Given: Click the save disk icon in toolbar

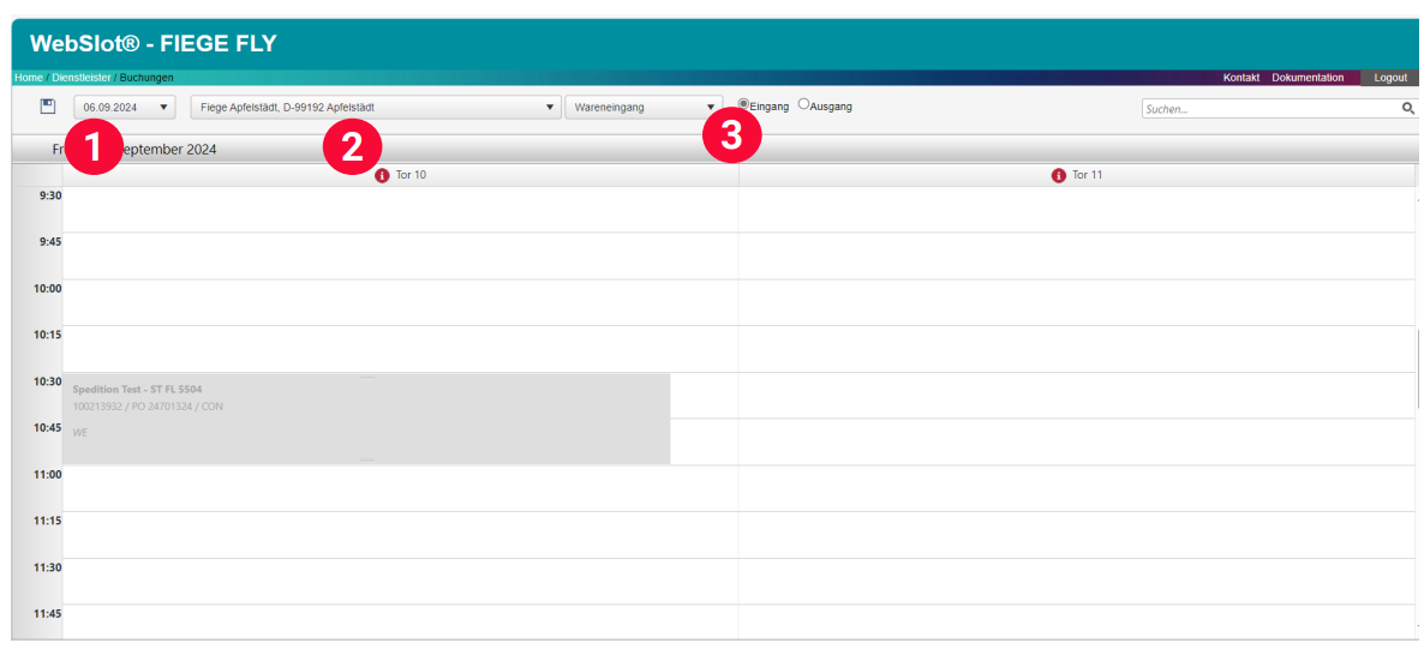Looking at the screenshot, I should (47, 106).
